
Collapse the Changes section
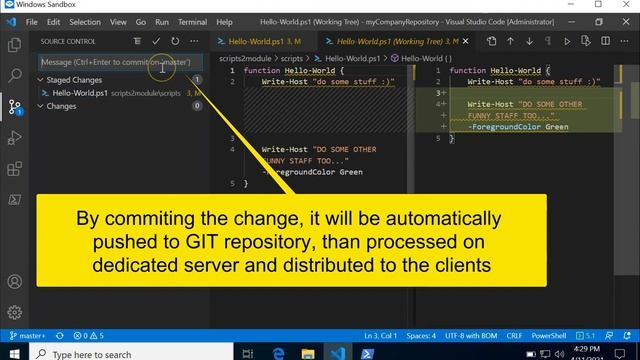tap(40, 106)
